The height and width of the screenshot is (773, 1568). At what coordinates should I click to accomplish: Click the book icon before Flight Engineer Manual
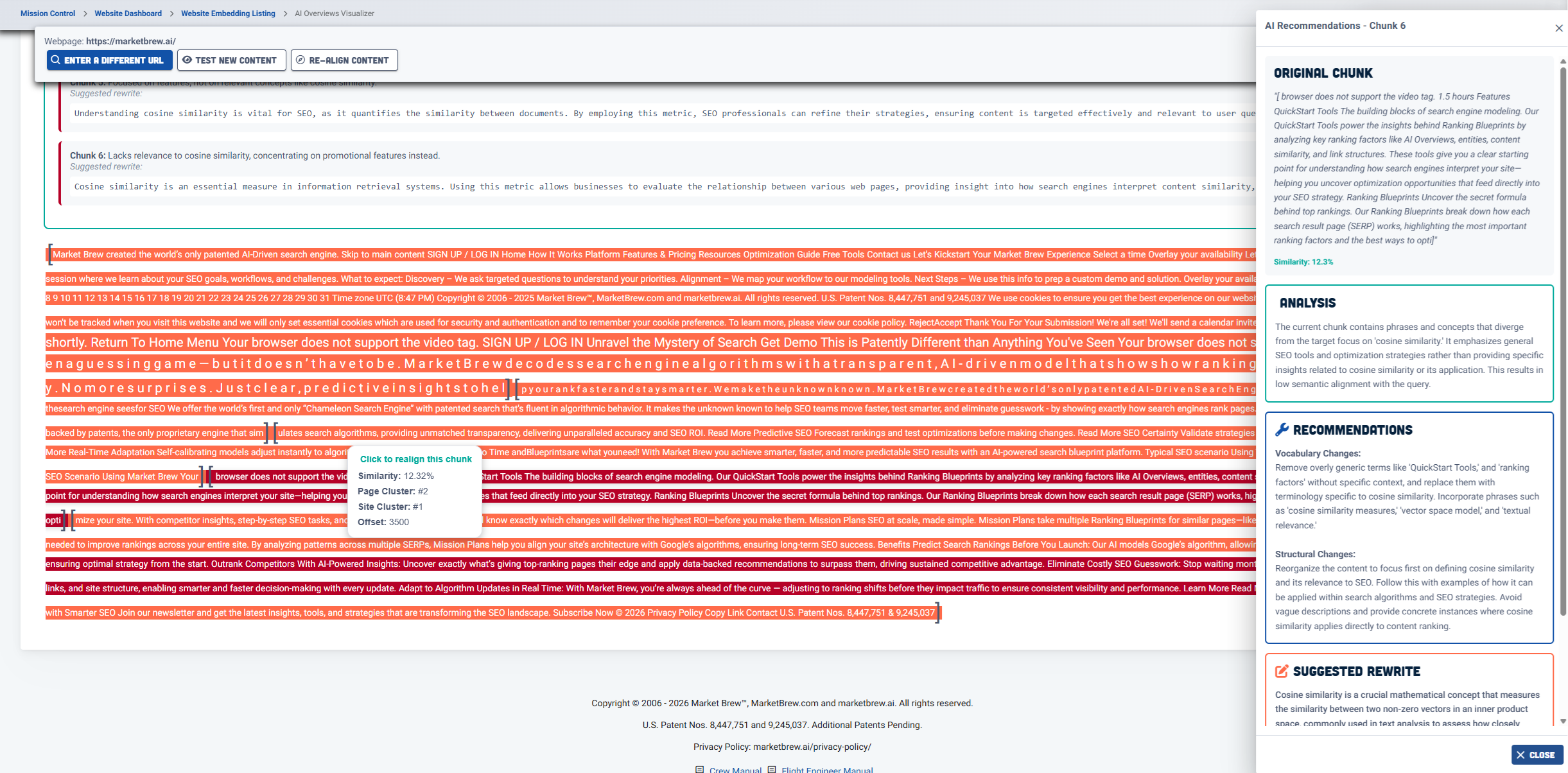(x=772, y=769)
